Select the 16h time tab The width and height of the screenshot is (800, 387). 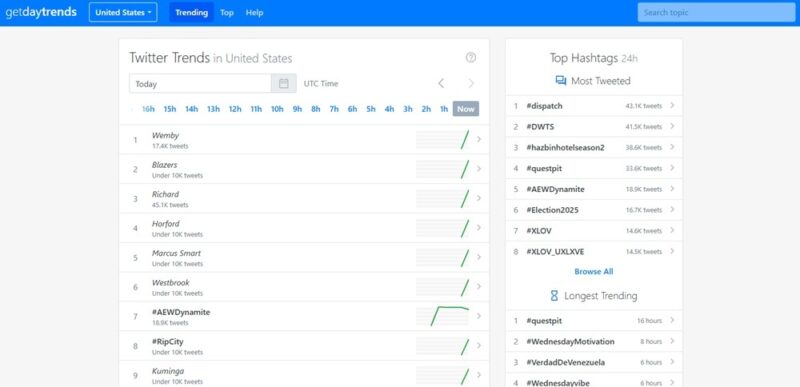coord(148,109)
